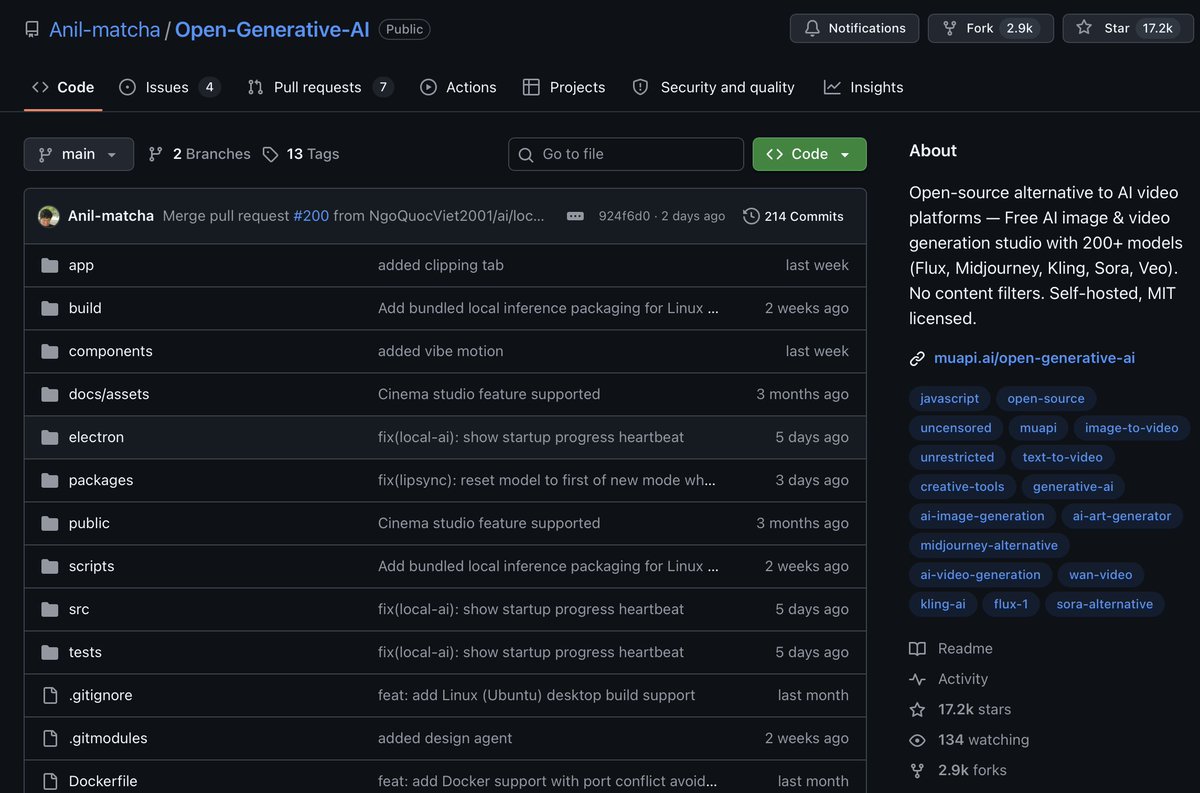The height and width of the screenshot is (793, 1200).
Task: Open the Code tab
Action: pyautogui.click(x=63, y=87)
